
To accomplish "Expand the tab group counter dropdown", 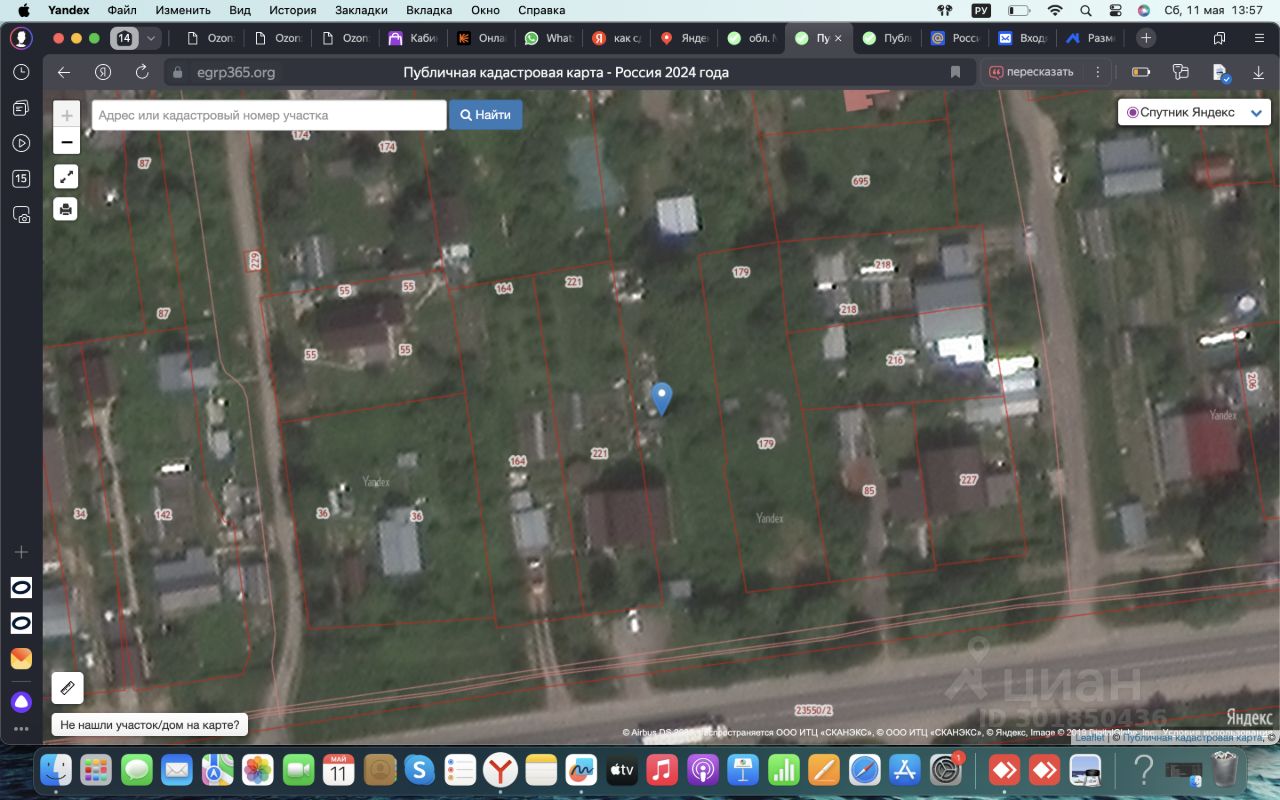I will tap(151, 38).
